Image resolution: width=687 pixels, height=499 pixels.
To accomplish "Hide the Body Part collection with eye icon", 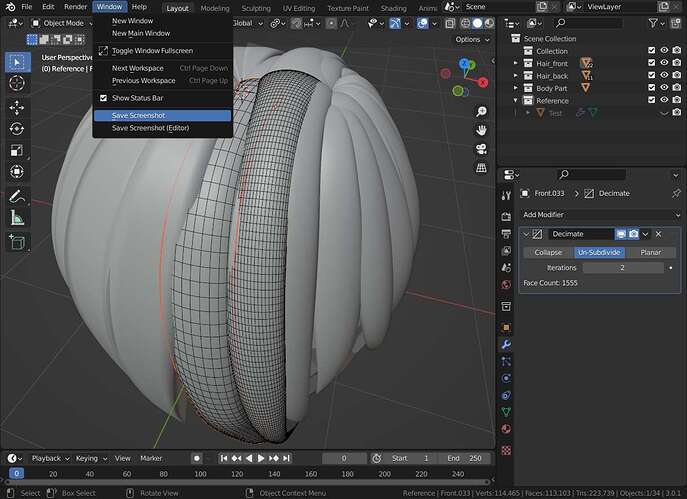I will click(664, 88).
